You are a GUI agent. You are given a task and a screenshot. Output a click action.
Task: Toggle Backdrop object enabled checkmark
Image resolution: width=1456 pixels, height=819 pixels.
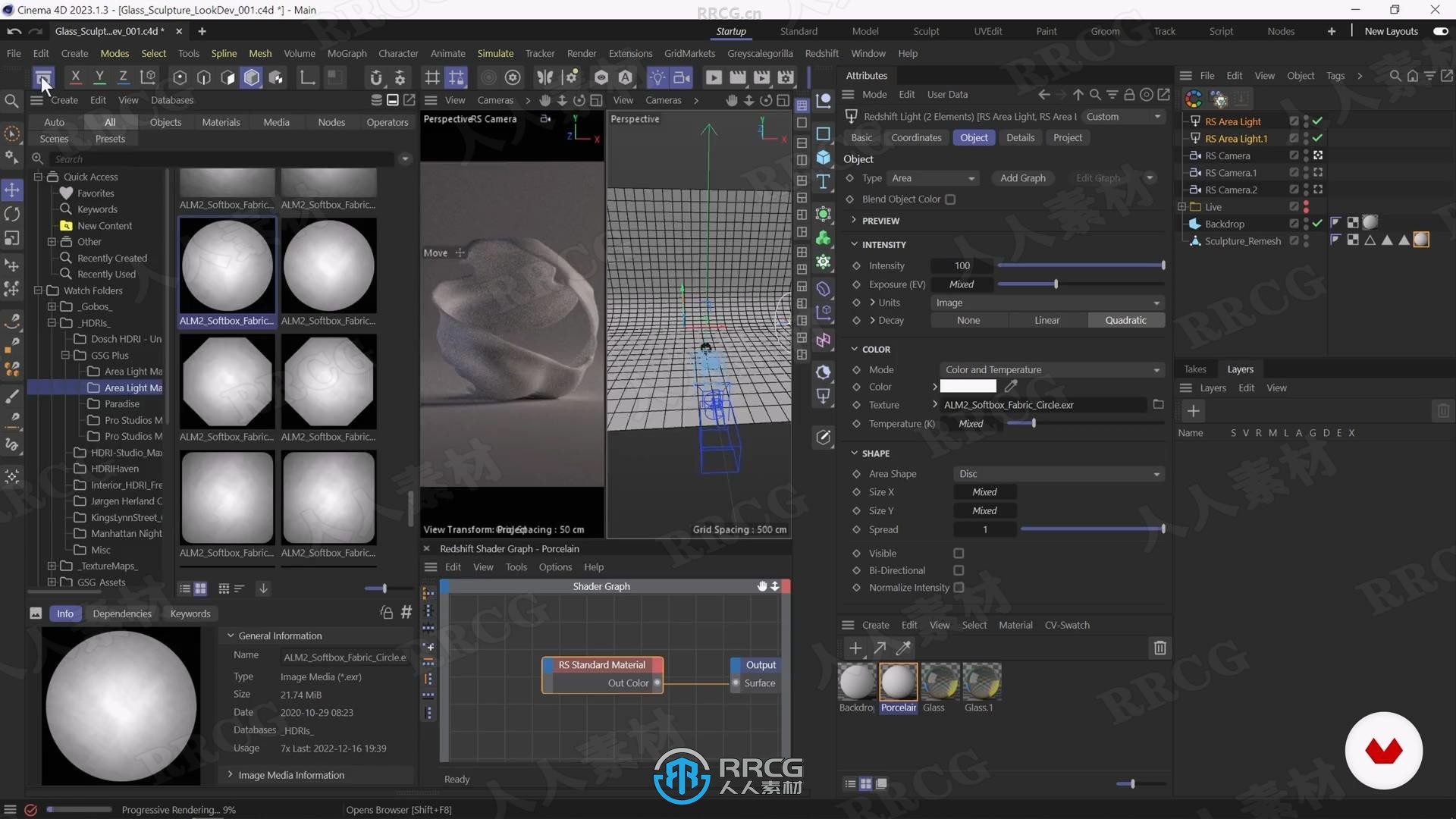(x=1318, y=223)
